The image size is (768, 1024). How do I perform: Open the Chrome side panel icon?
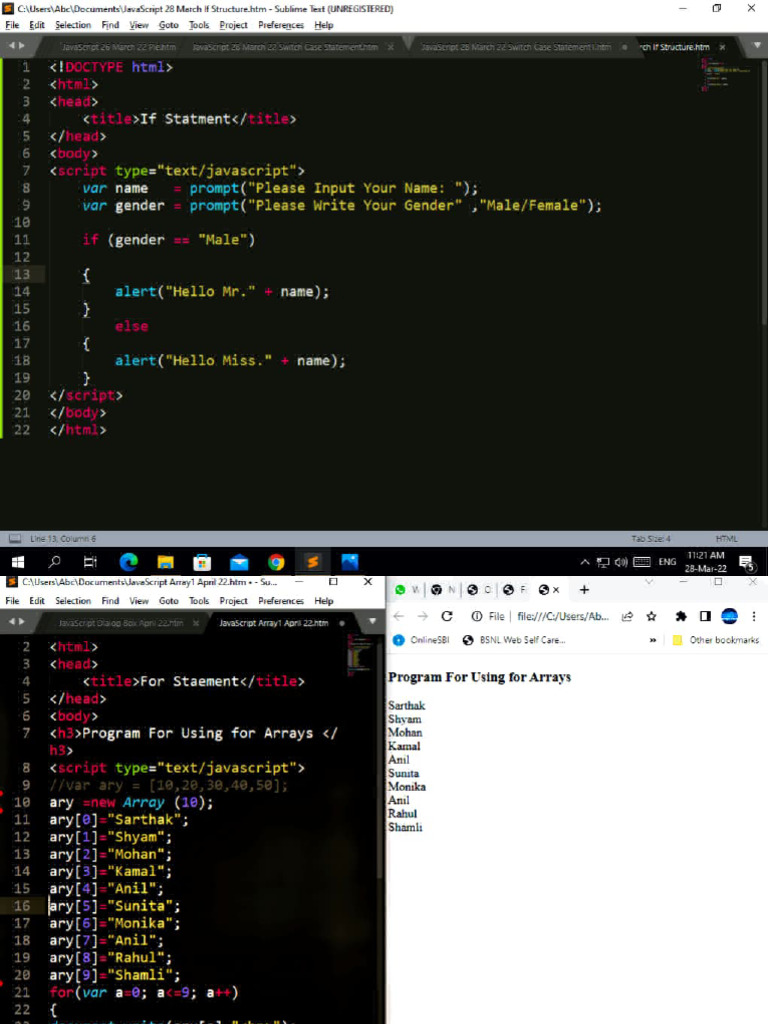coord(705,616)
